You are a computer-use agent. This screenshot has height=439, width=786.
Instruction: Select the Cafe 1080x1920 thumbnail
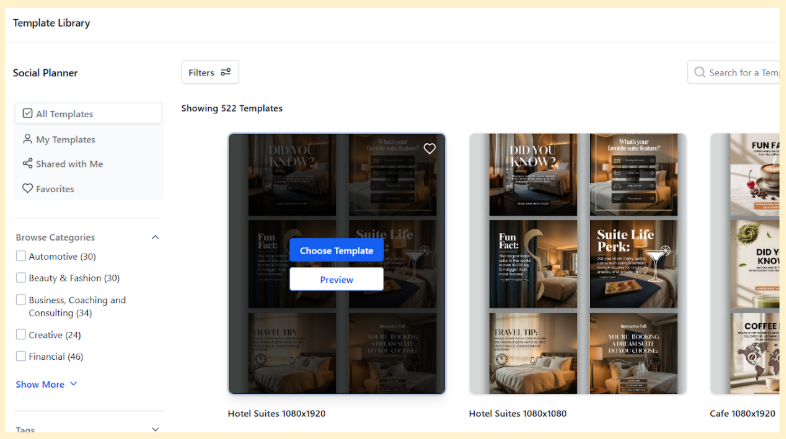pyautogui.click(x=745, y=264)
